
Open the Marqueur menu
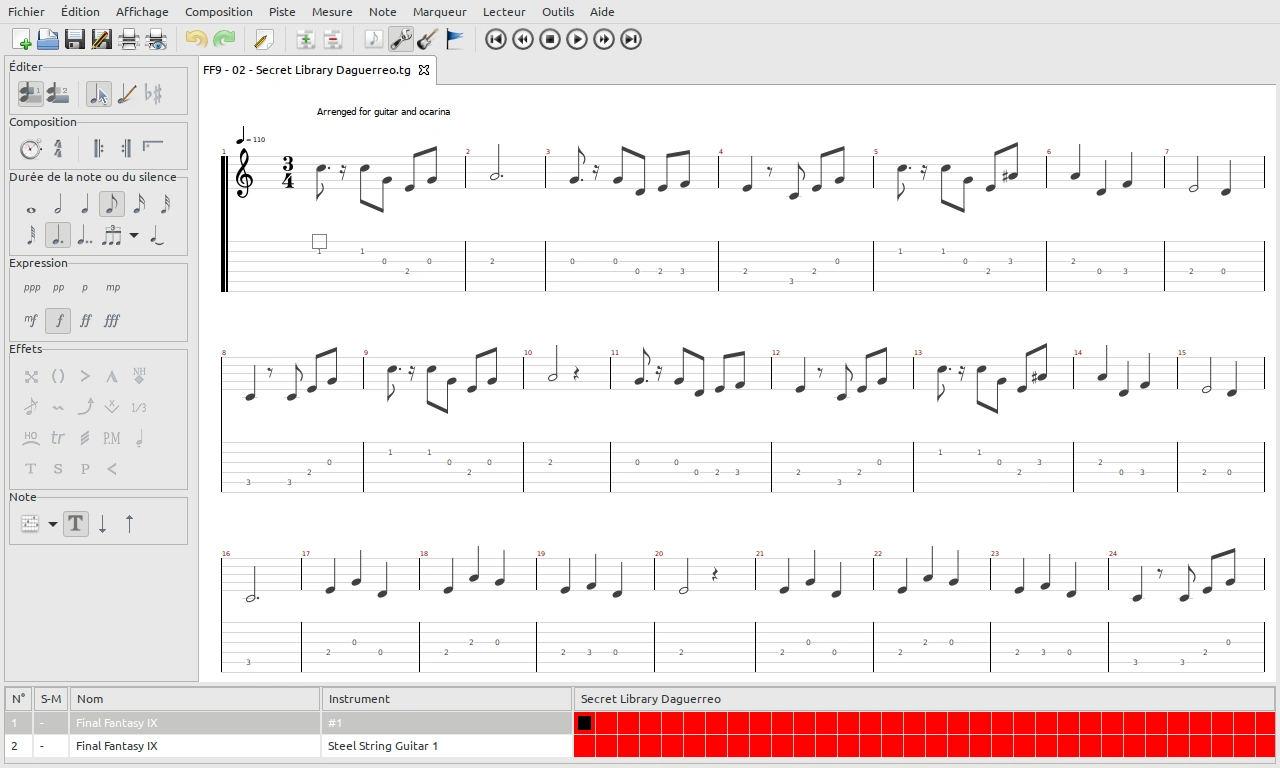click(440, 12)
